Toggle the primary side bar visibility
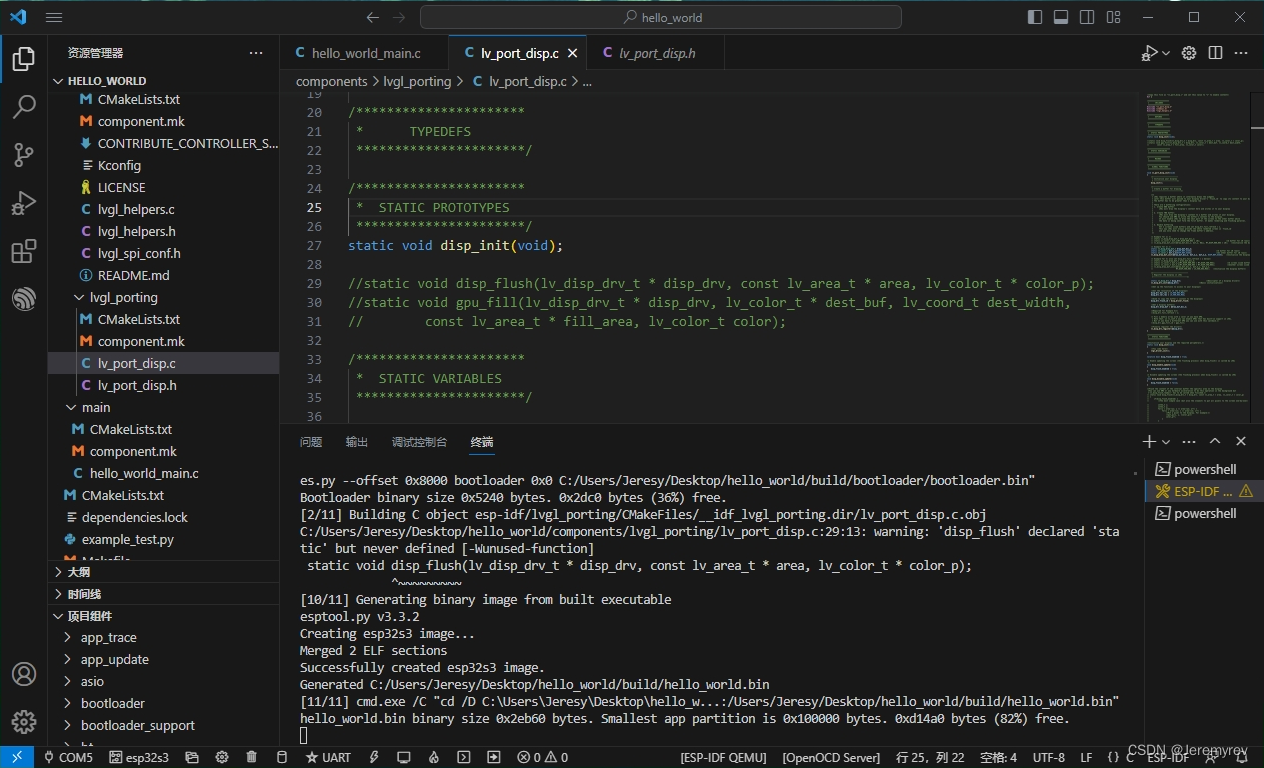 (x=1035, y=17)
